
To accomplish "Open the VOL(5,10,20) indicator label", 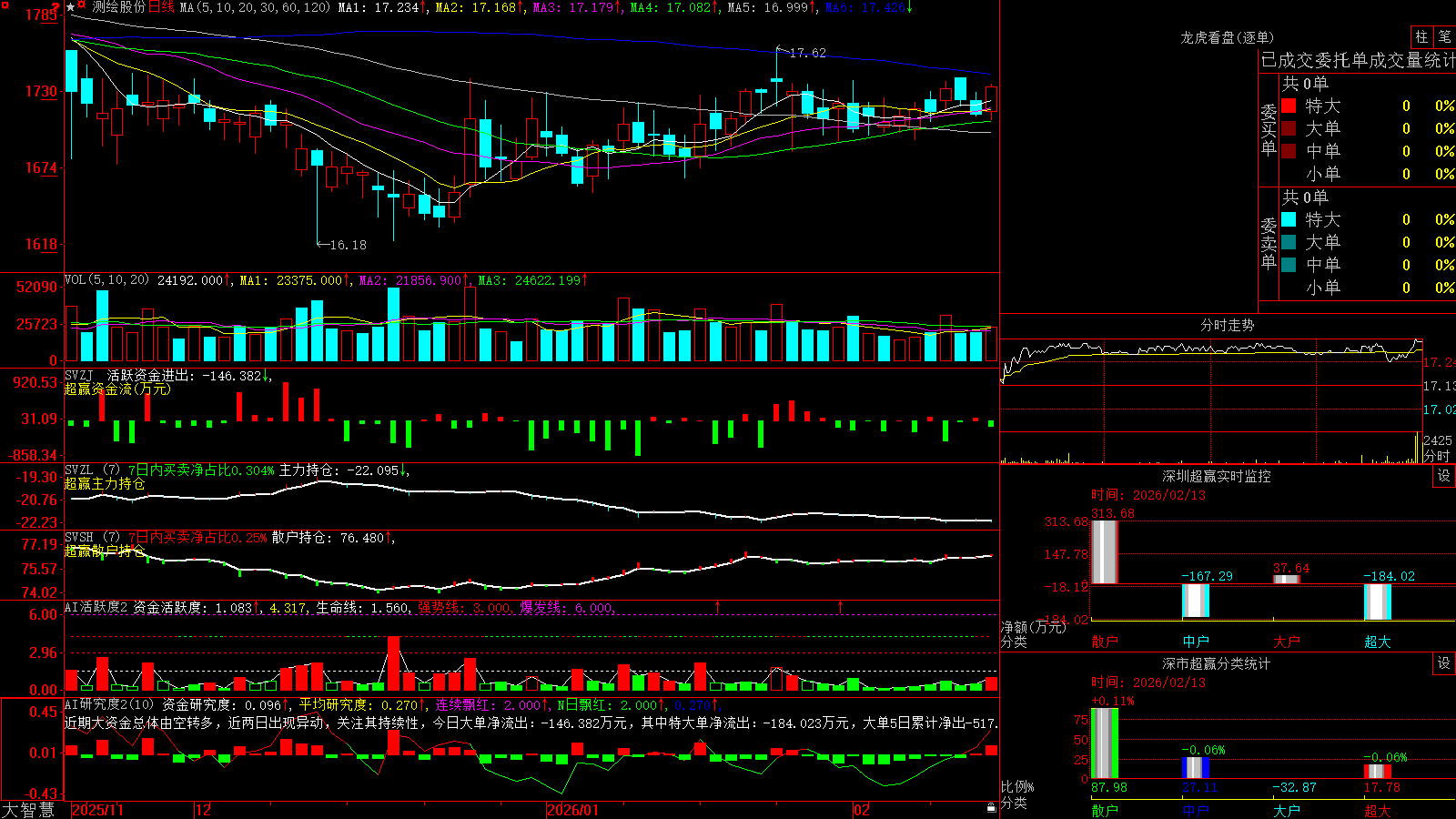I will 106,279.
